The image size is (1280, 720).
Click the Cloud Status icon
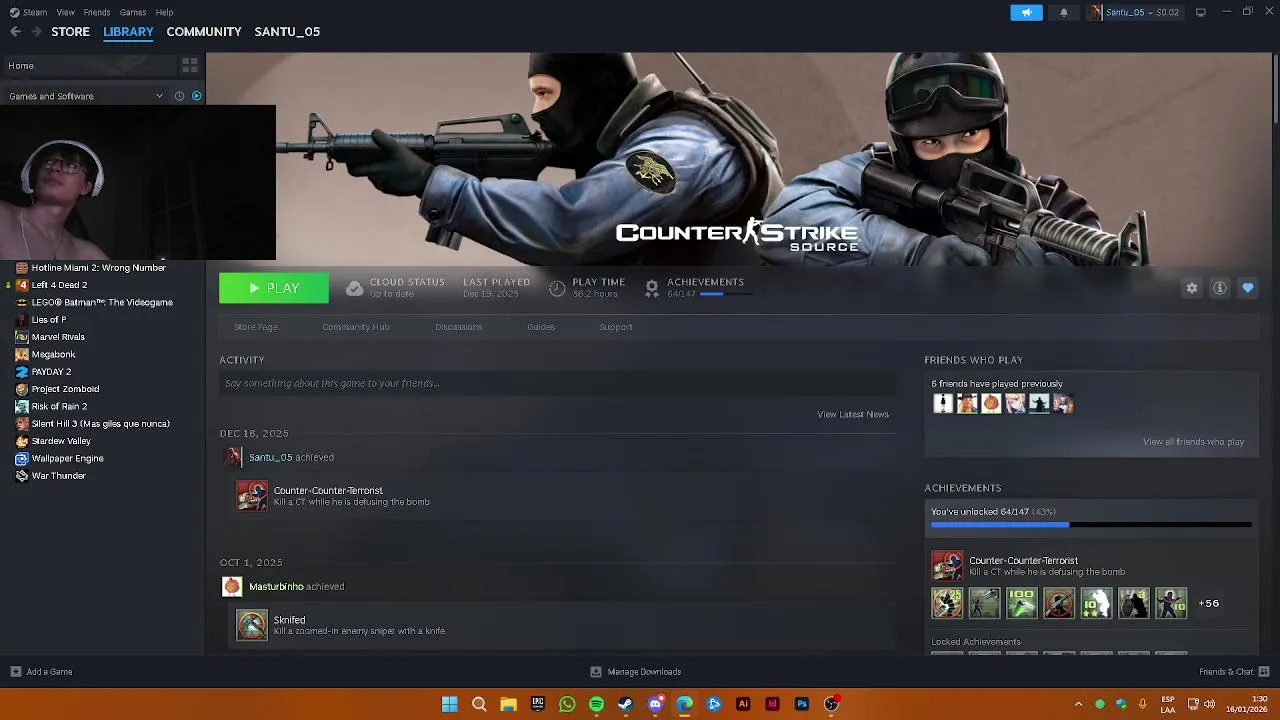(354, 288)
